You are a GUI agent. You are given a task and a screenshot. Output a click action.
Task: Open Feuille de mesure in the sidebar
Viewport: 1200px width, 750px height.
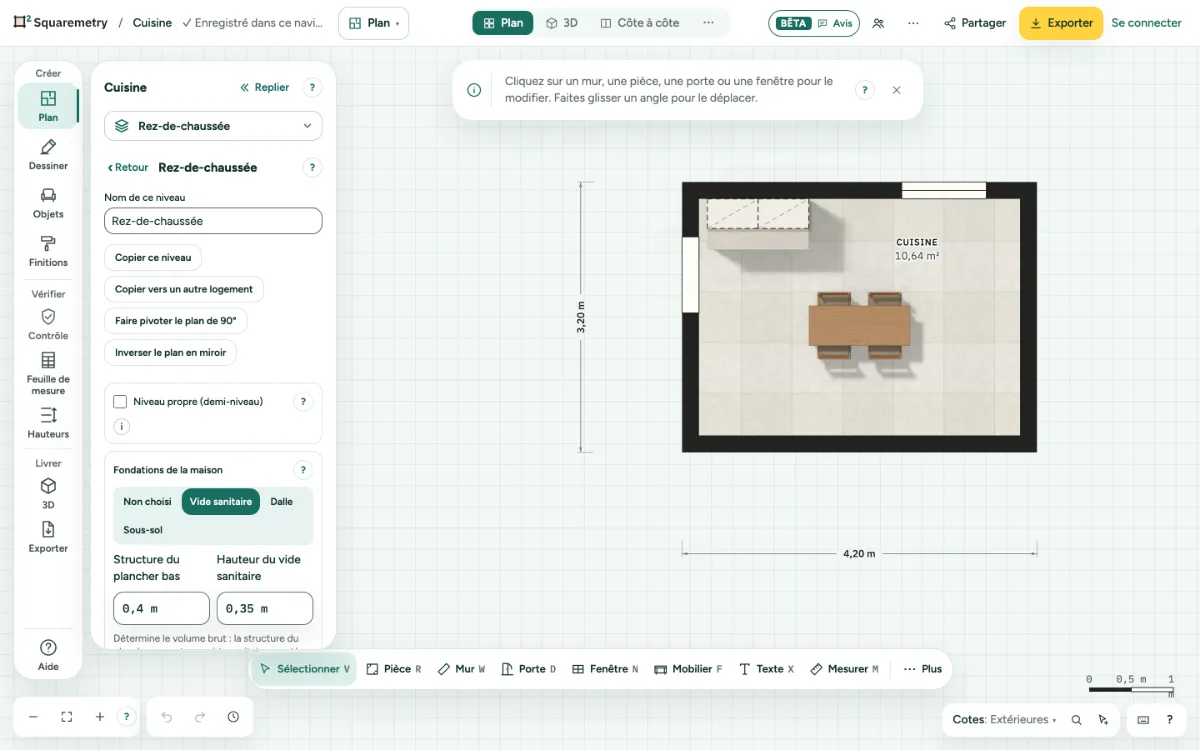pos(48,373)
